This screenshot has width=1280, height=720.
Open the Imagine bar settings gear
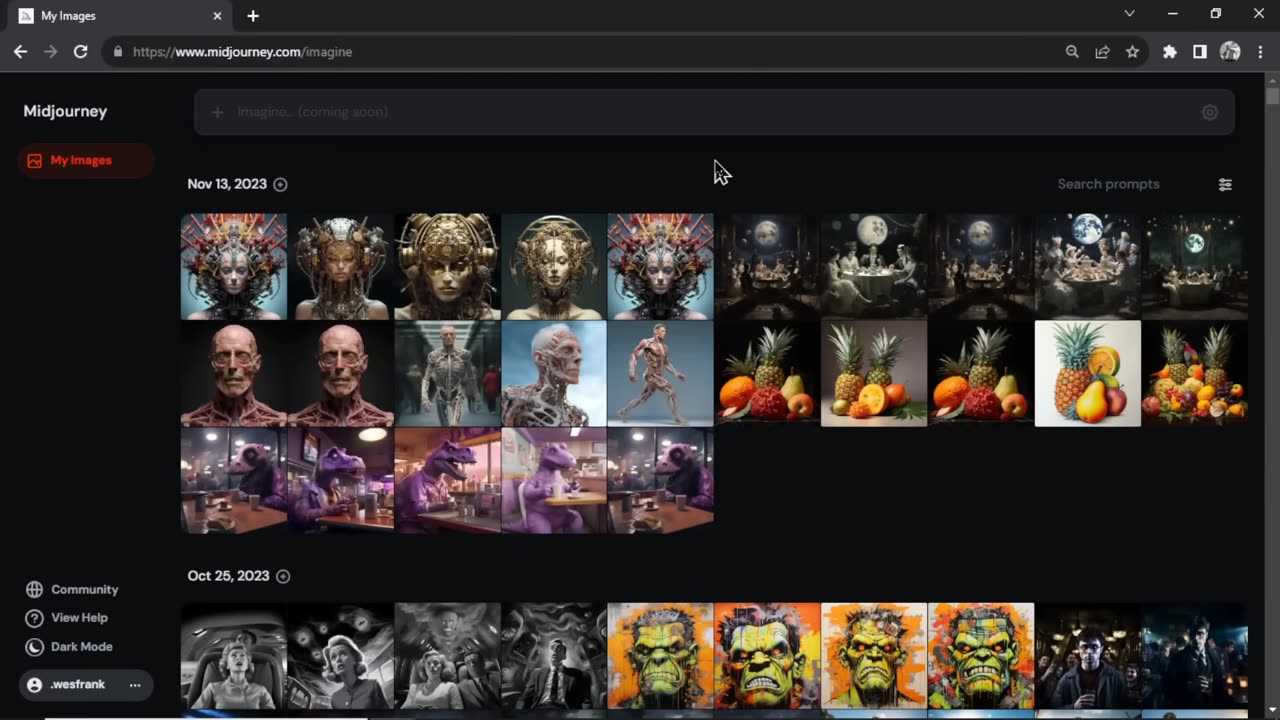click(x=1210, y=112)
